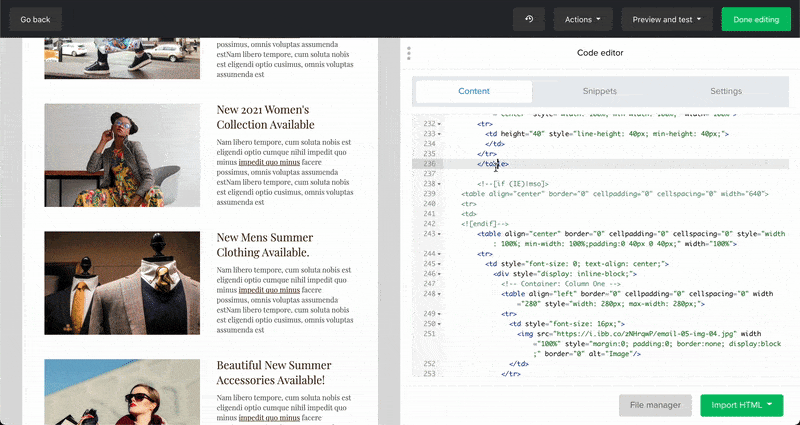This screenshot has width=800, height=425.
Task: Click the td height 40 code line
Action: [607, 134]
